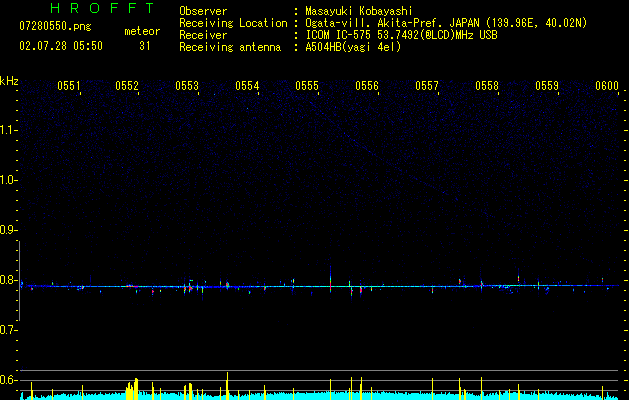Click the 'Receiver' field label

pyautogui.click(x=203, y=35)
